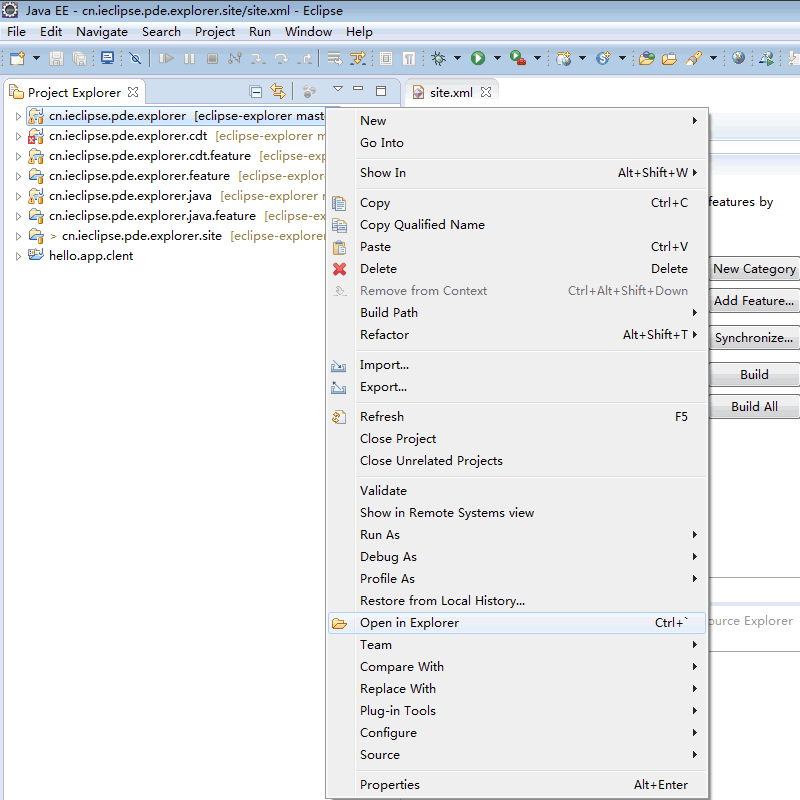This screenshot has width=800, height=800.
Task: Open the Plug-in Tools submenu
Action: click(517, 711)
